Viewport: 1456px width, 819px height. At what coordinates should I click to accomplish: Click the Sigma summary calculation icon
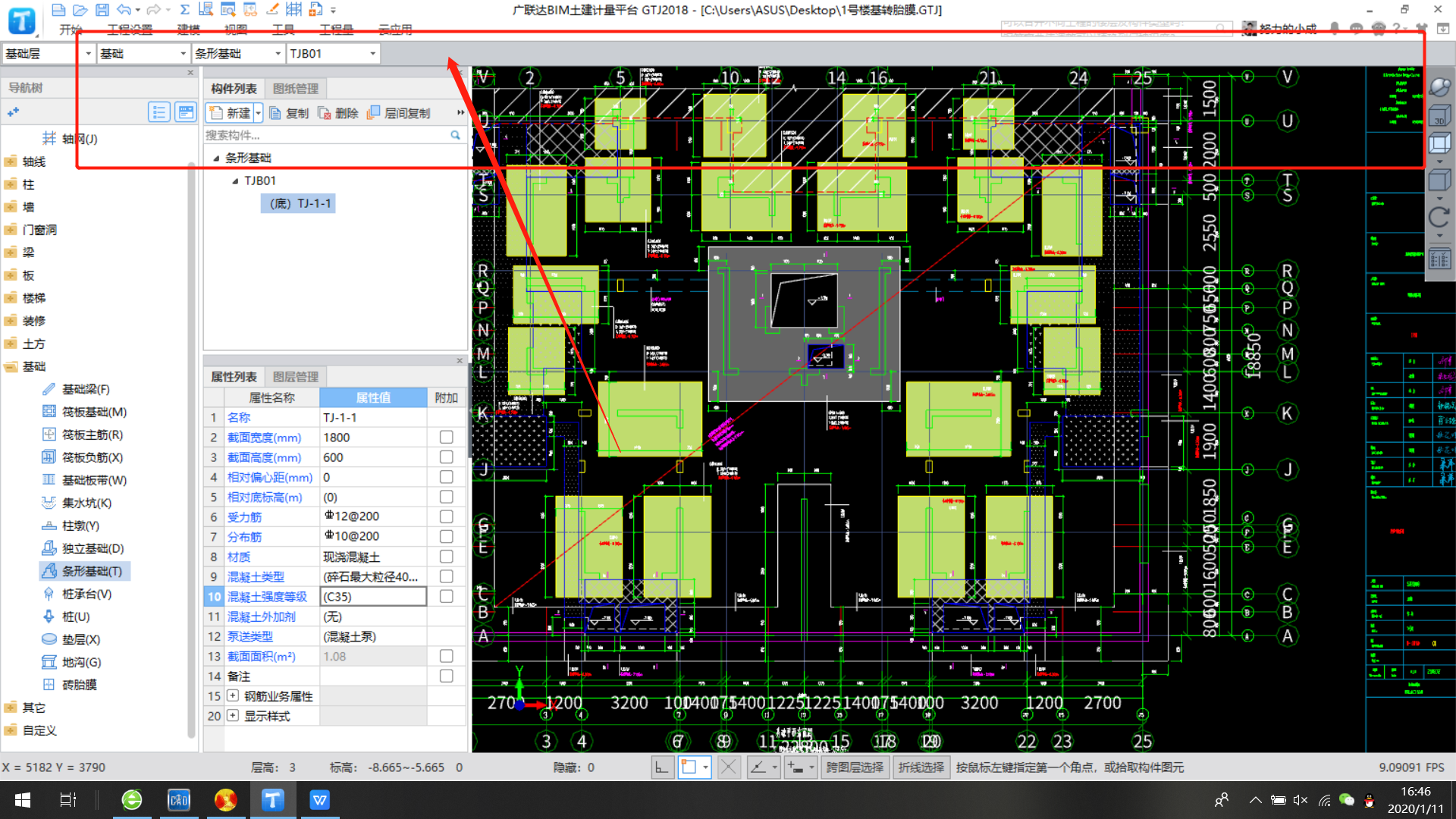tap(184, 10)
